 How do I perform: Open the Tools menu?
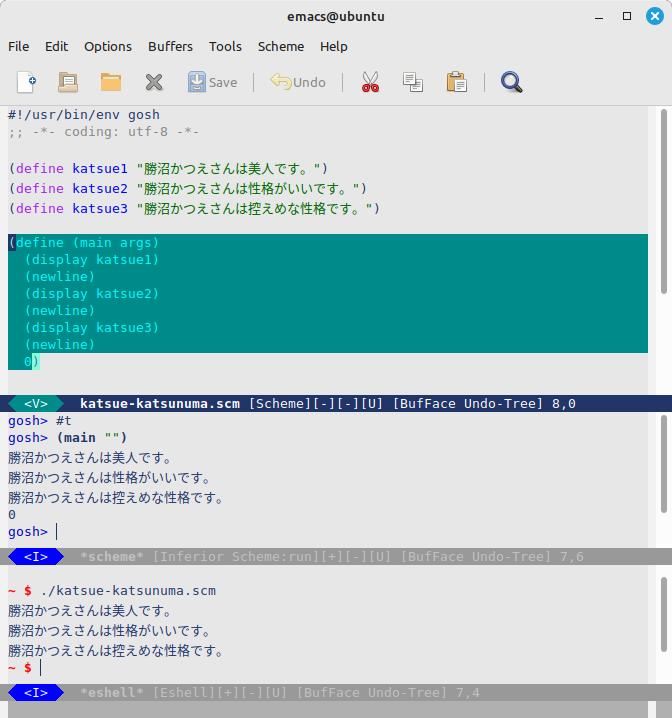[x=225, y=47]
